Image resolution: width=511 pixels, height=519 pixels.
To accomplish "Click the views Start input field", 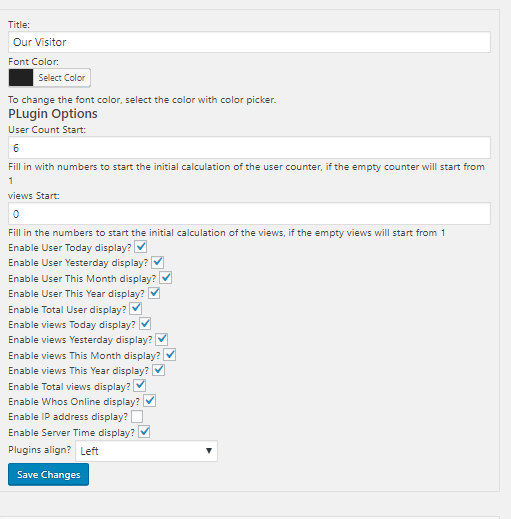I will pyautogui.click(x=249, y=214).
